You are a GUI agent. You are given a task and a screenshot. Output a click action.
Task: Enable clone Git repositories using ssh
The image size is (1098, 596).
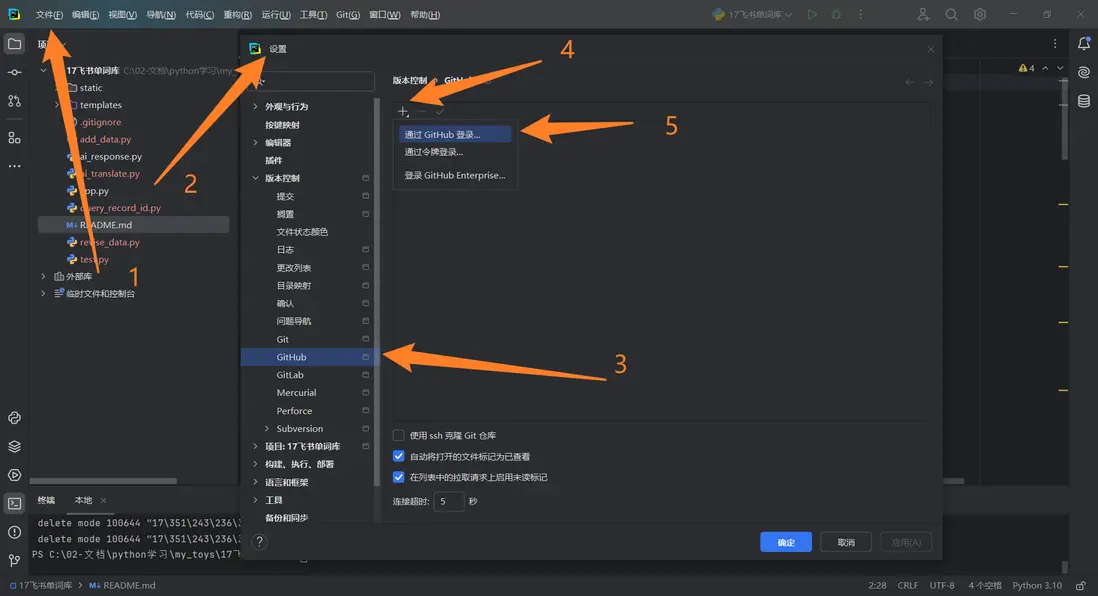click(x=398, y=436)
